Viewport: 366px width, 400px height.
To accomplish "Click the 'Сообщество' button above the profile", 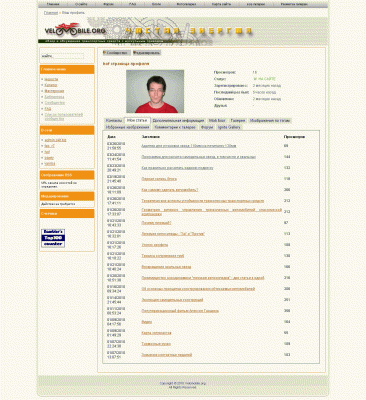I will click(116, 53).
